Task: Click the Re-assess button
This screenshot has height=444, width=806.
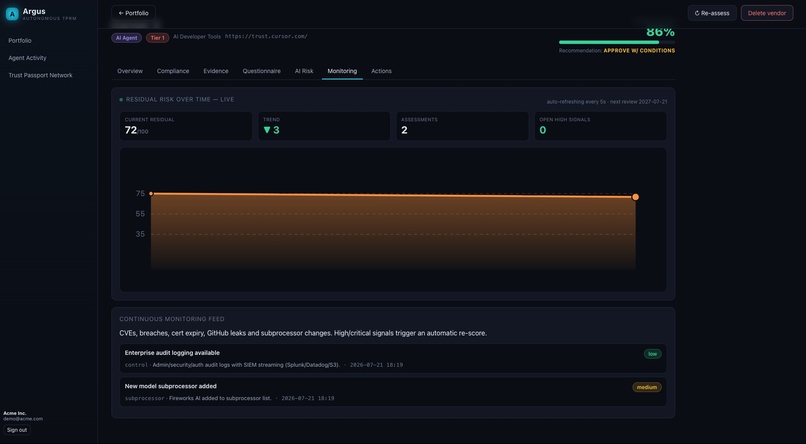Action: tap(712, 13)
